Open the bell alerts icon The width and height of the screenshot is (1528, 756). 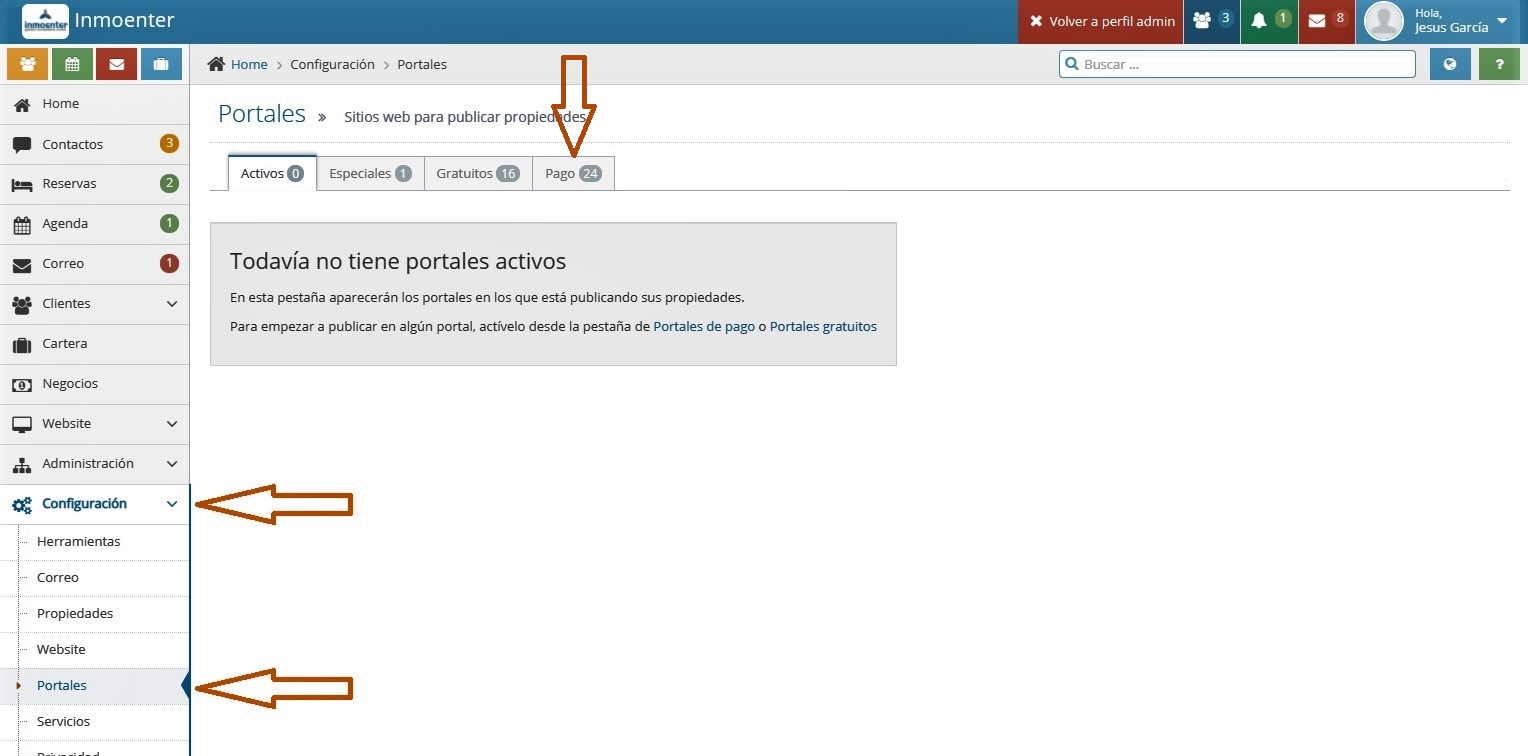1269,21
